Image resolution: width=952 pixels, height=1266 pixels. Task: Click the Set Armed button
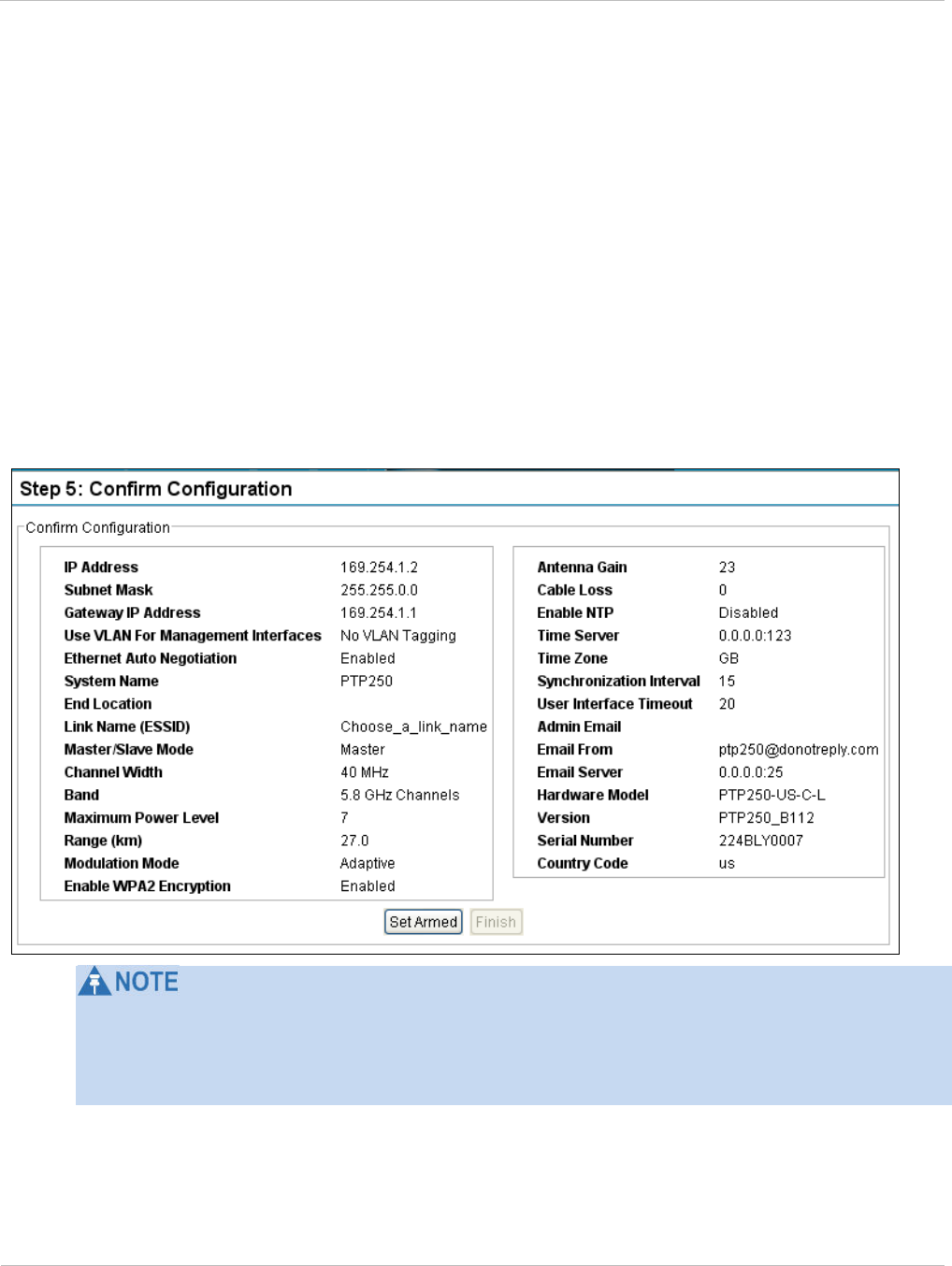(424, 922)
